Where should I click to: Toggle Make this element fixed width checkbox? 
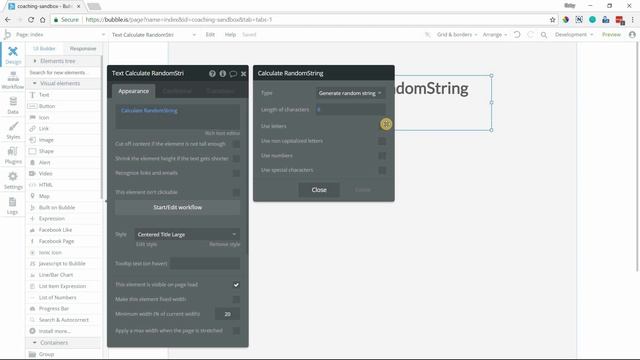pyautogui.click(x=236, y=300)
